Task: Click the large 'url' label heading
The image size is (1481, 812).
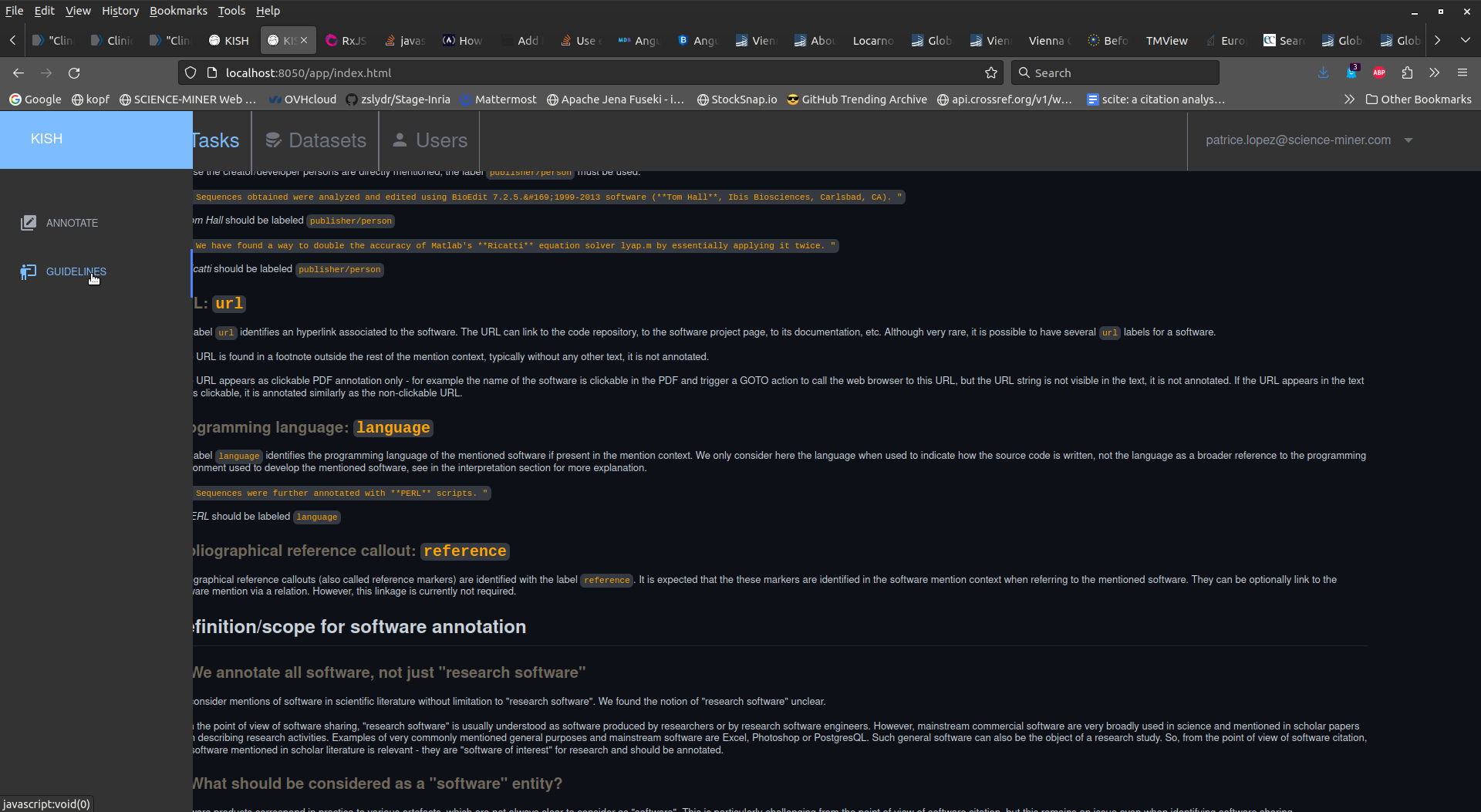Action: click(x=229, y=304)
